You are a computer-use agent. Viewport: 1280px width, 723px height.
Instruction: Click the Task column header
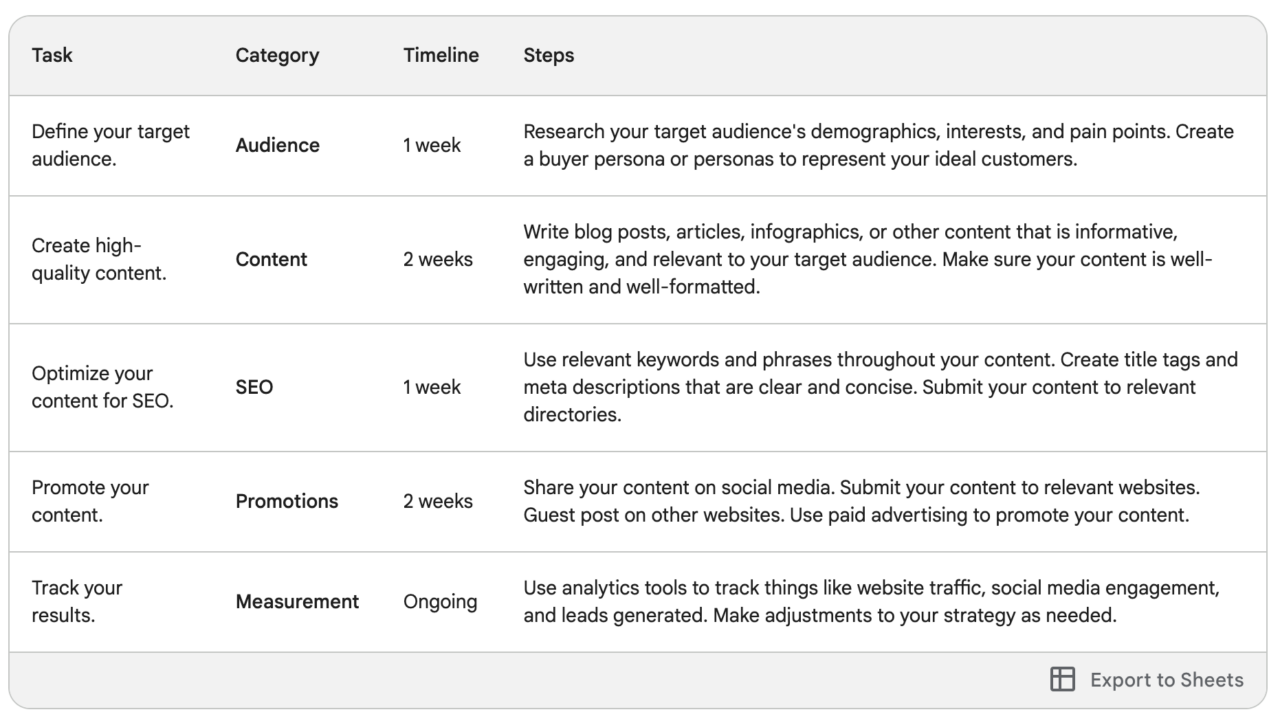[x=52, y=55]
